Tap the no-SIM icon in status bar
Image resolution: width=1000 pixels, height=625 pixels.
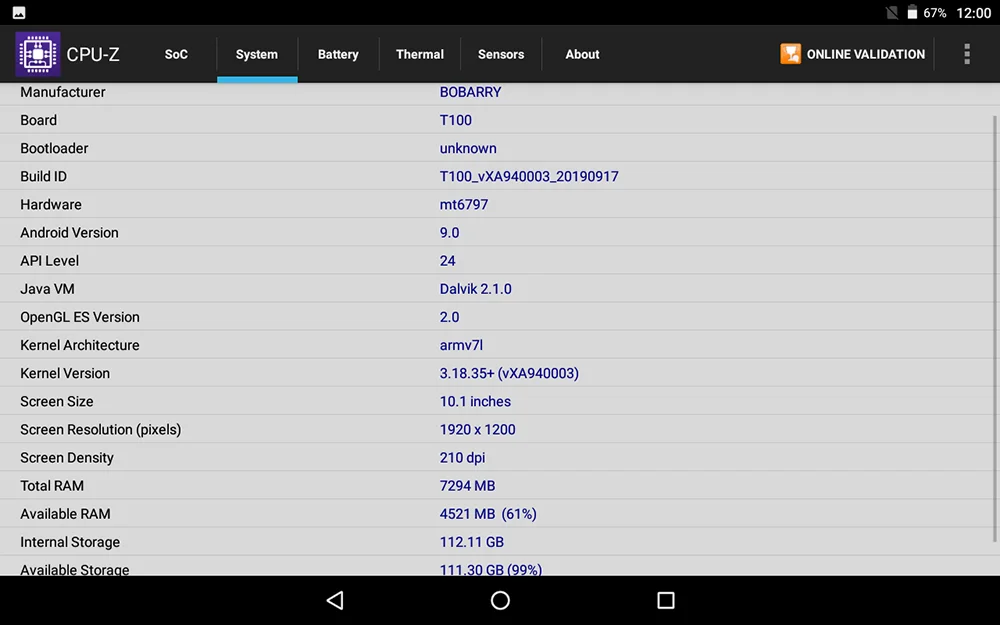892,12
